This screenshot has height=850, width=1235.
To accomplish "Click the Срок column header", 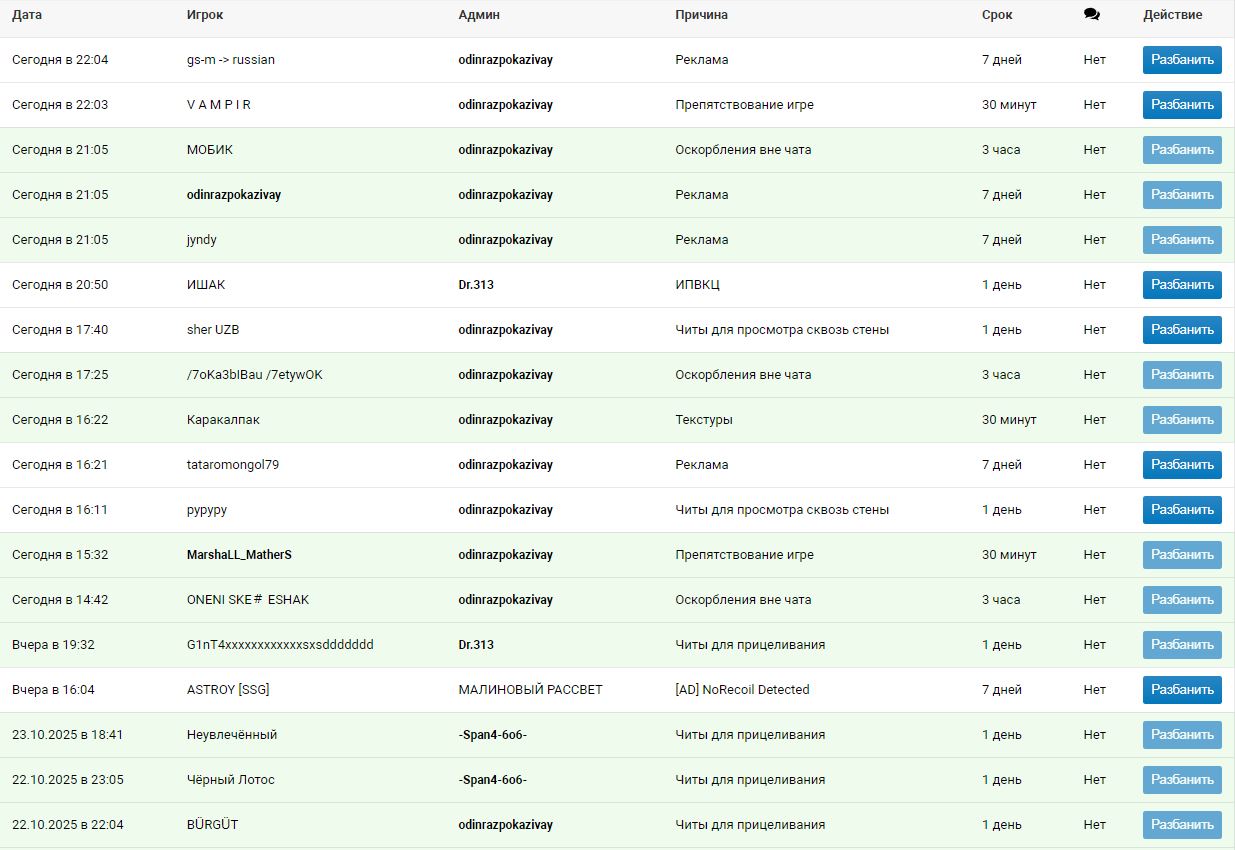I will [997, 15].
